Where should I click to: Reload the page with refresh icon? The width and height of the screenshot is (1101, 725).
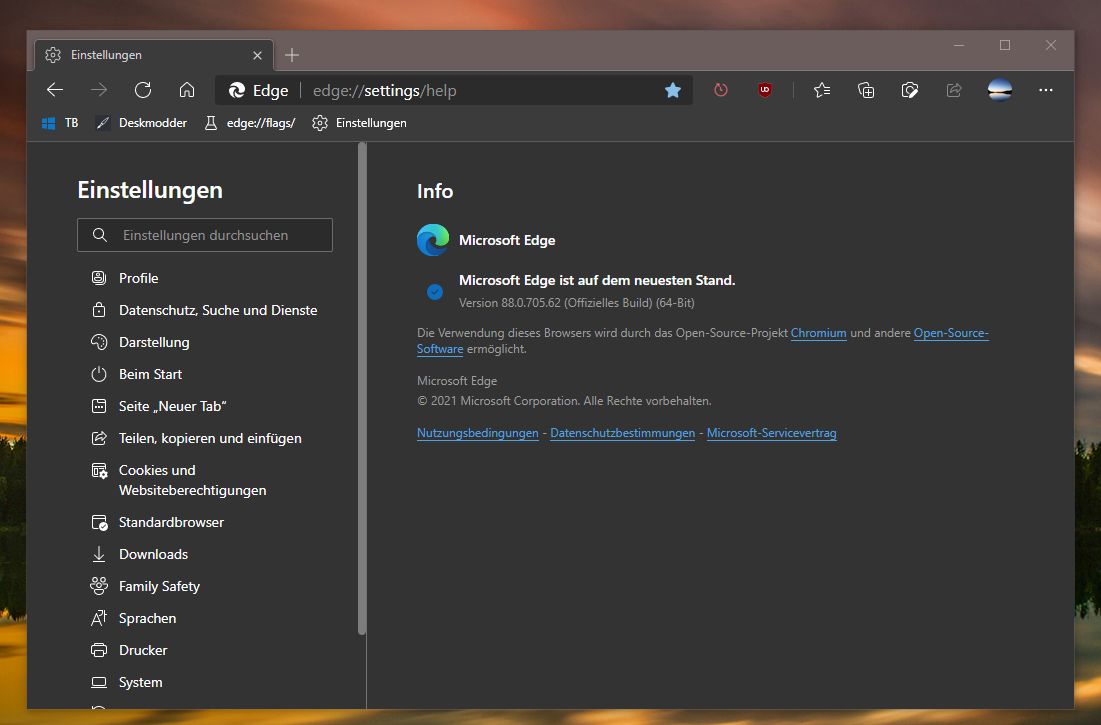tap(143, 90)
